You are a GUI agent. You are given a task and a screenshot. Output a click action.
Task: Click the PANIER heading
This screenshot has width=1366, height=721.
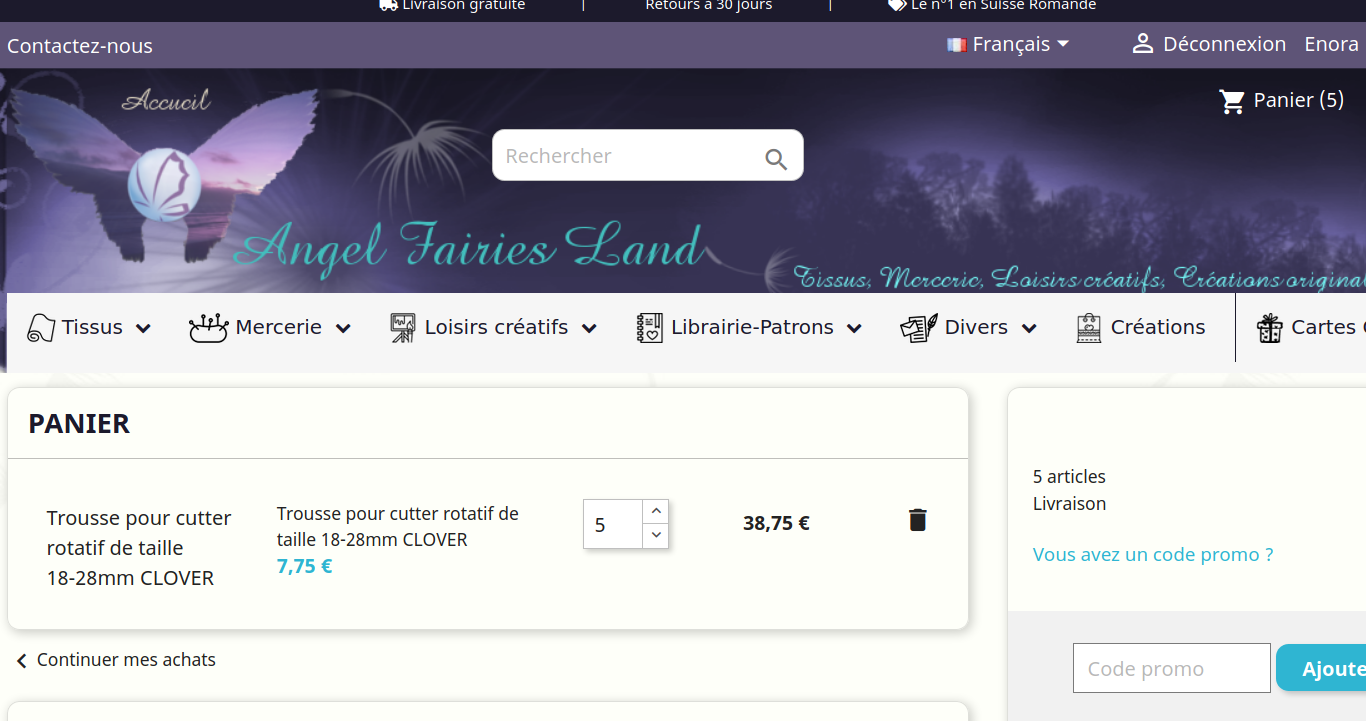point(79,423)
